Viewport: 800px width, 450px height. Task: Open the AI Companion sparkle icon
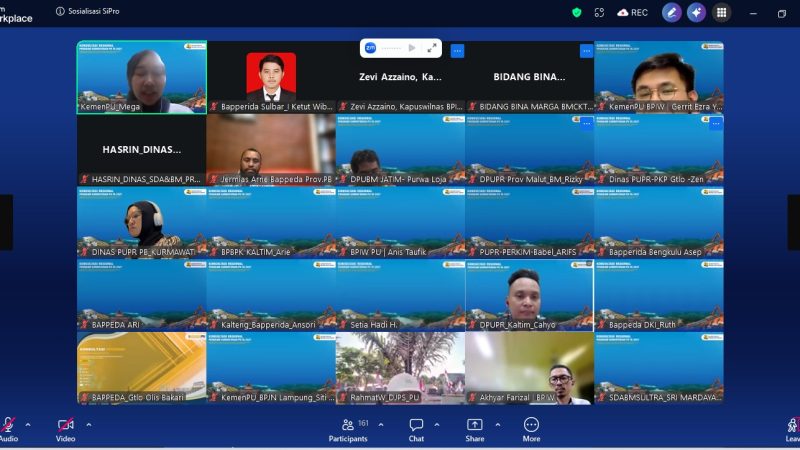coord(696,12)
